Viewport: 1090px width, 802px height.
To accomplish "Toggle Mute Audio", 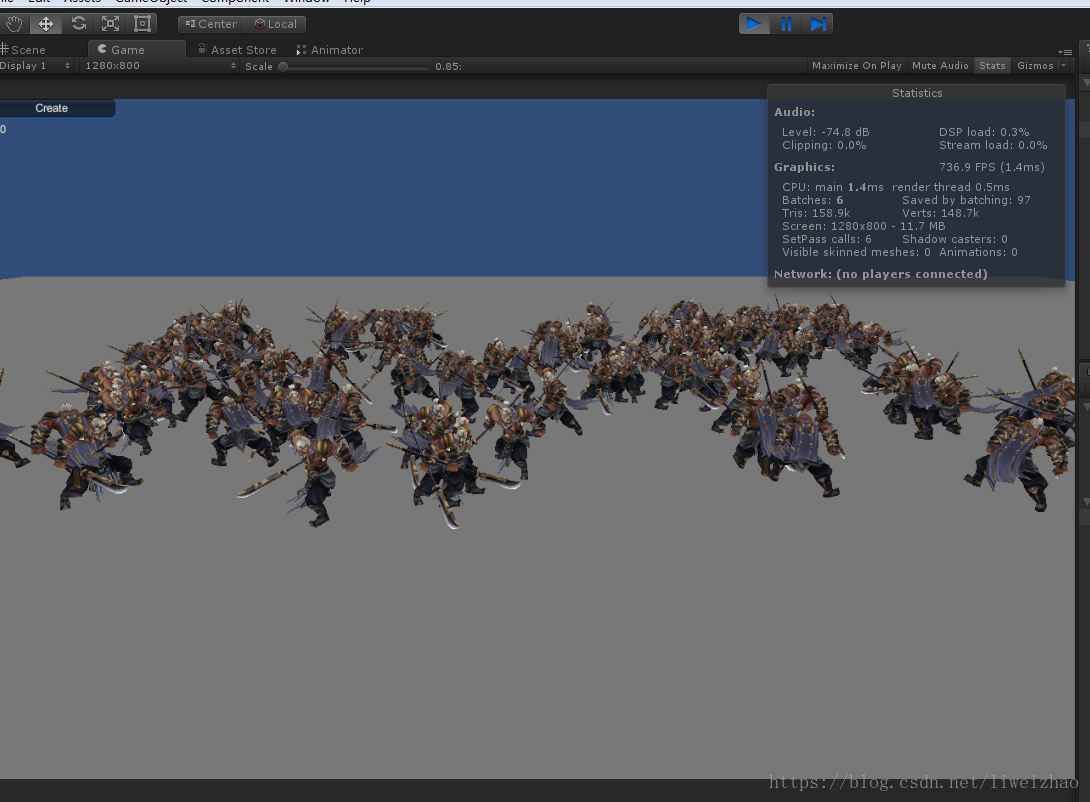I will (x=940, y=66).
